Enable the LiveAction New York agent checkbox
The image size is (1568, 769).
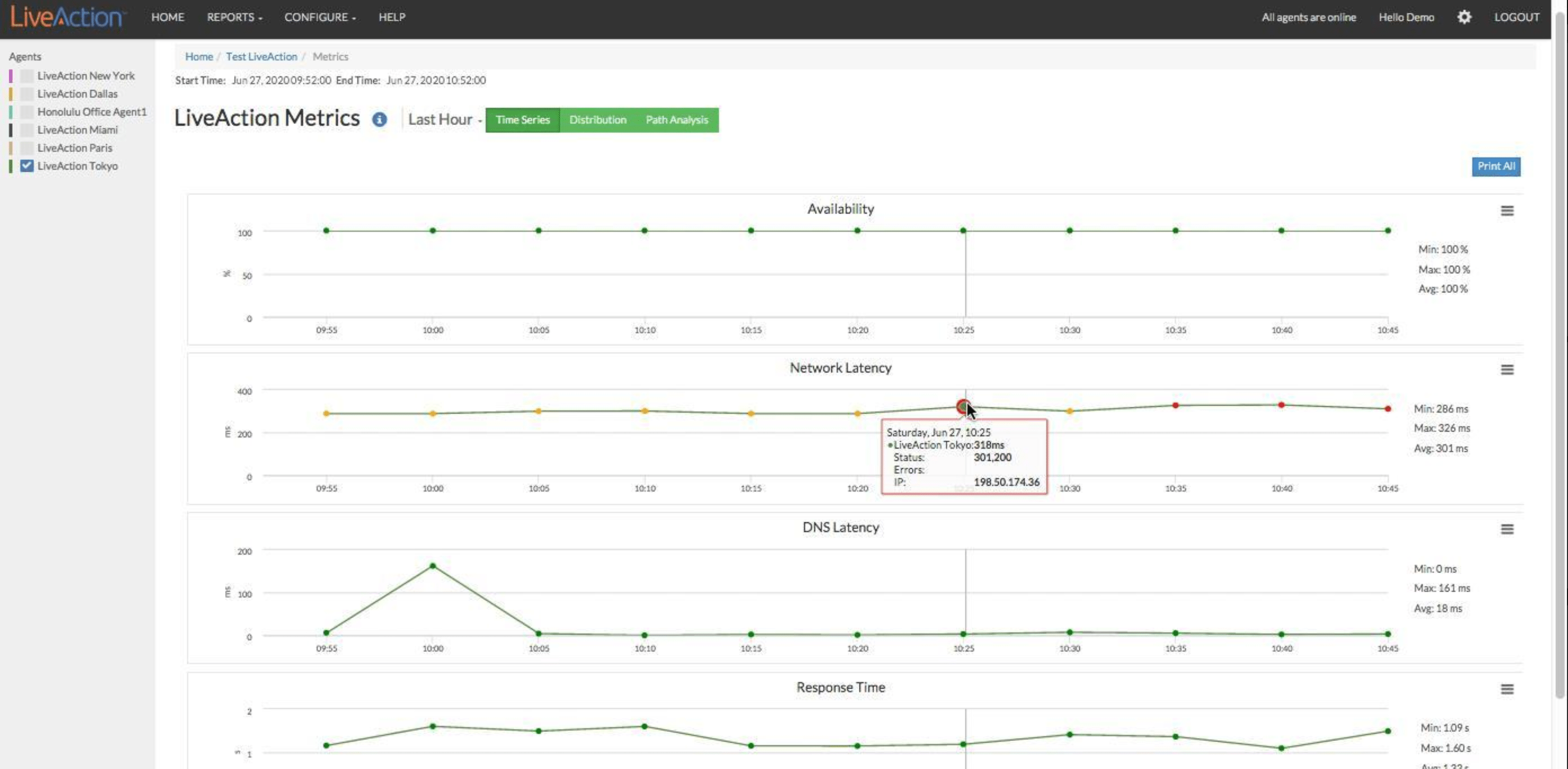(27, 76)
